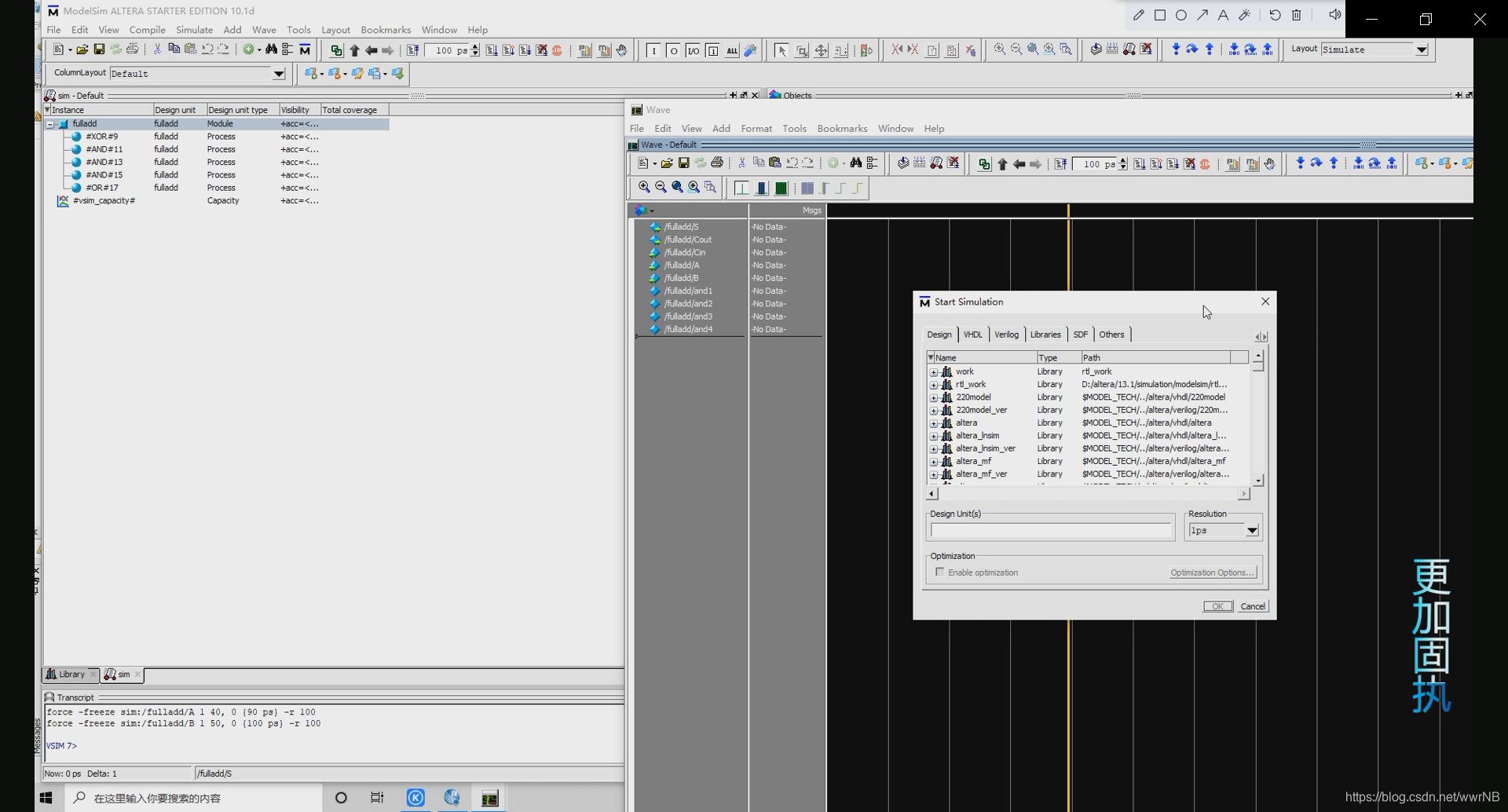
Task: Open the ColumnLayout Default dropdown
Action: (278, 74)
